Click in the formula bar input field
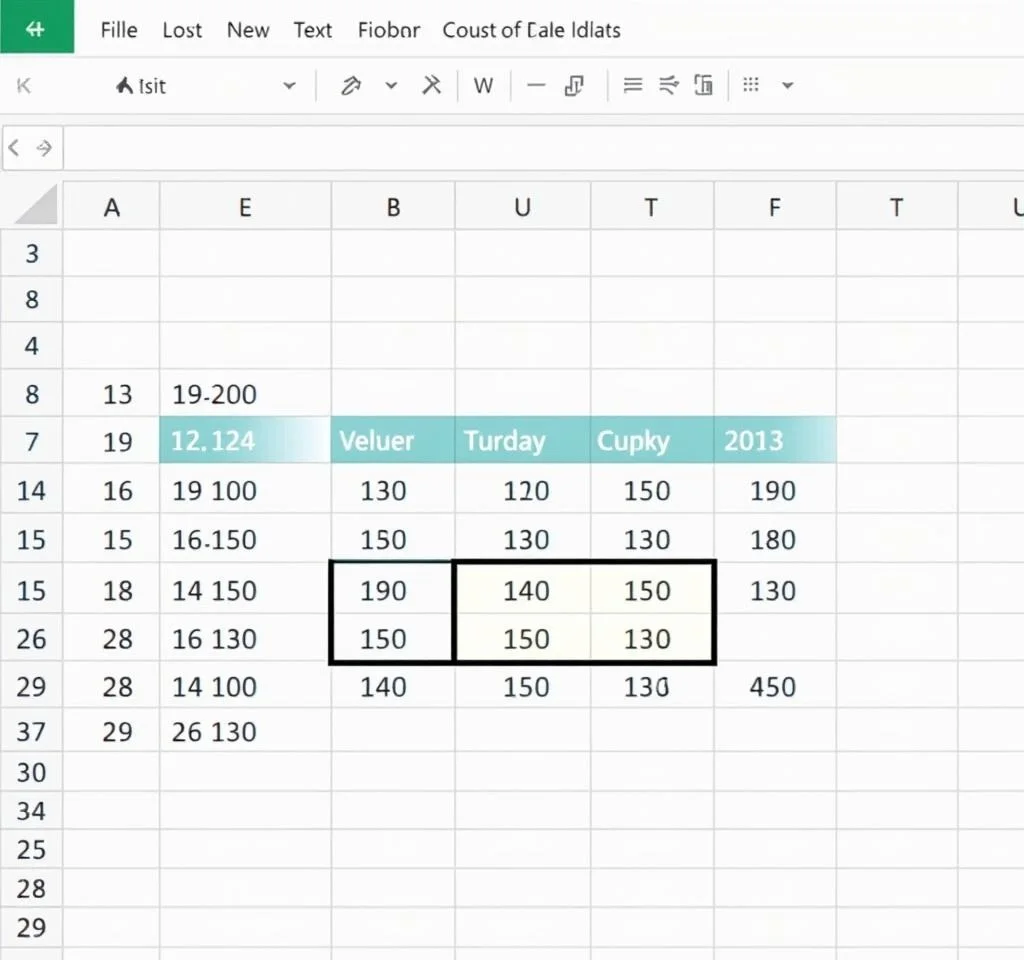The height and width of the screenshot is (960, 1024). [540, 149]
